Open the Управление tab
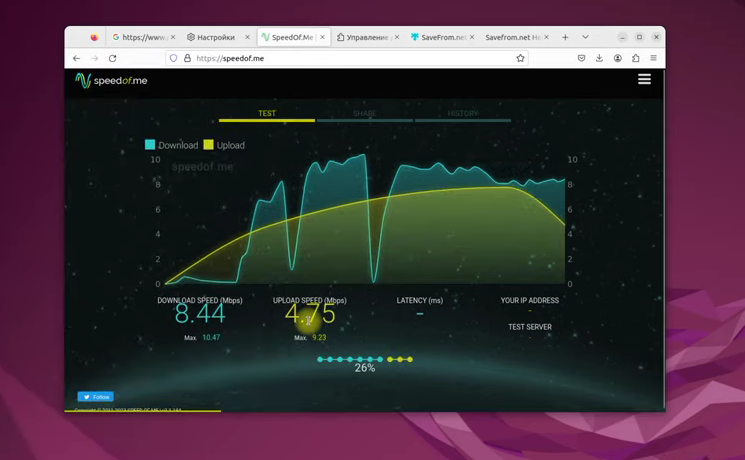745x460 pixels. 368,37
